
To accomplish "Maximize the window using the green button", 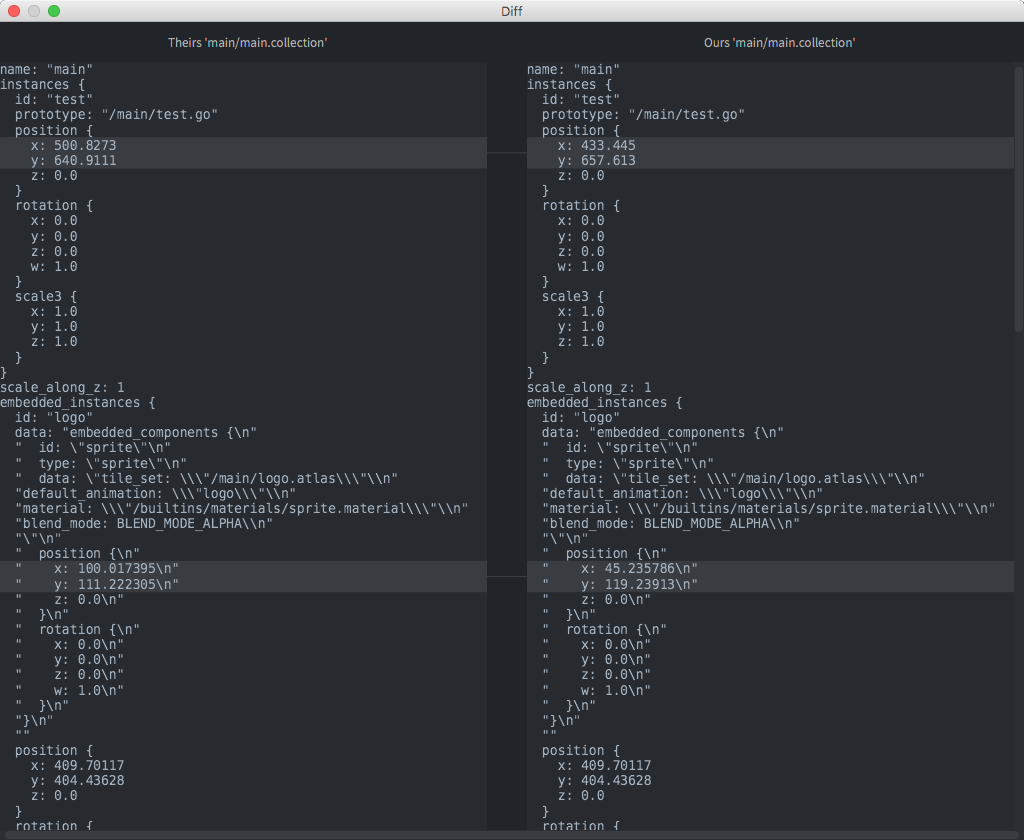I will tap(54, 11).
